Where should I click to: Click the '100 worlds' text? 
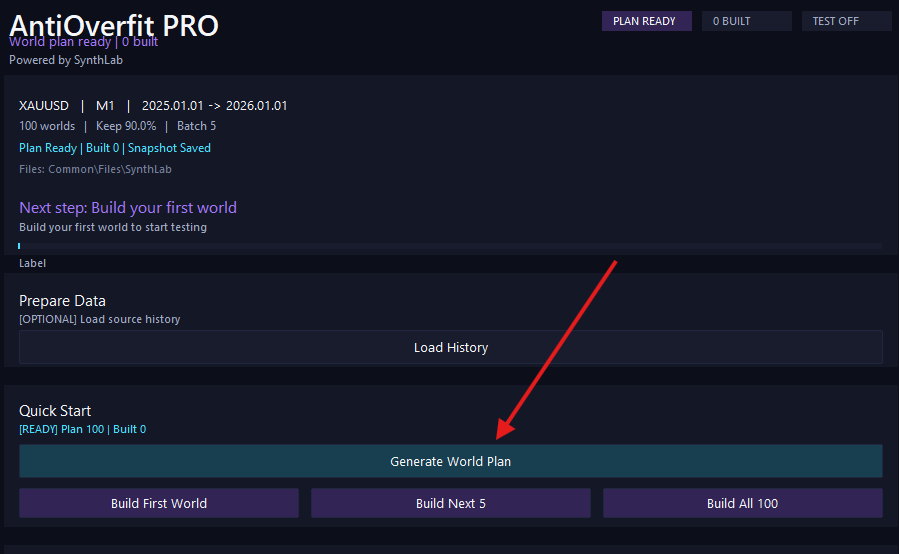(47, 126)
